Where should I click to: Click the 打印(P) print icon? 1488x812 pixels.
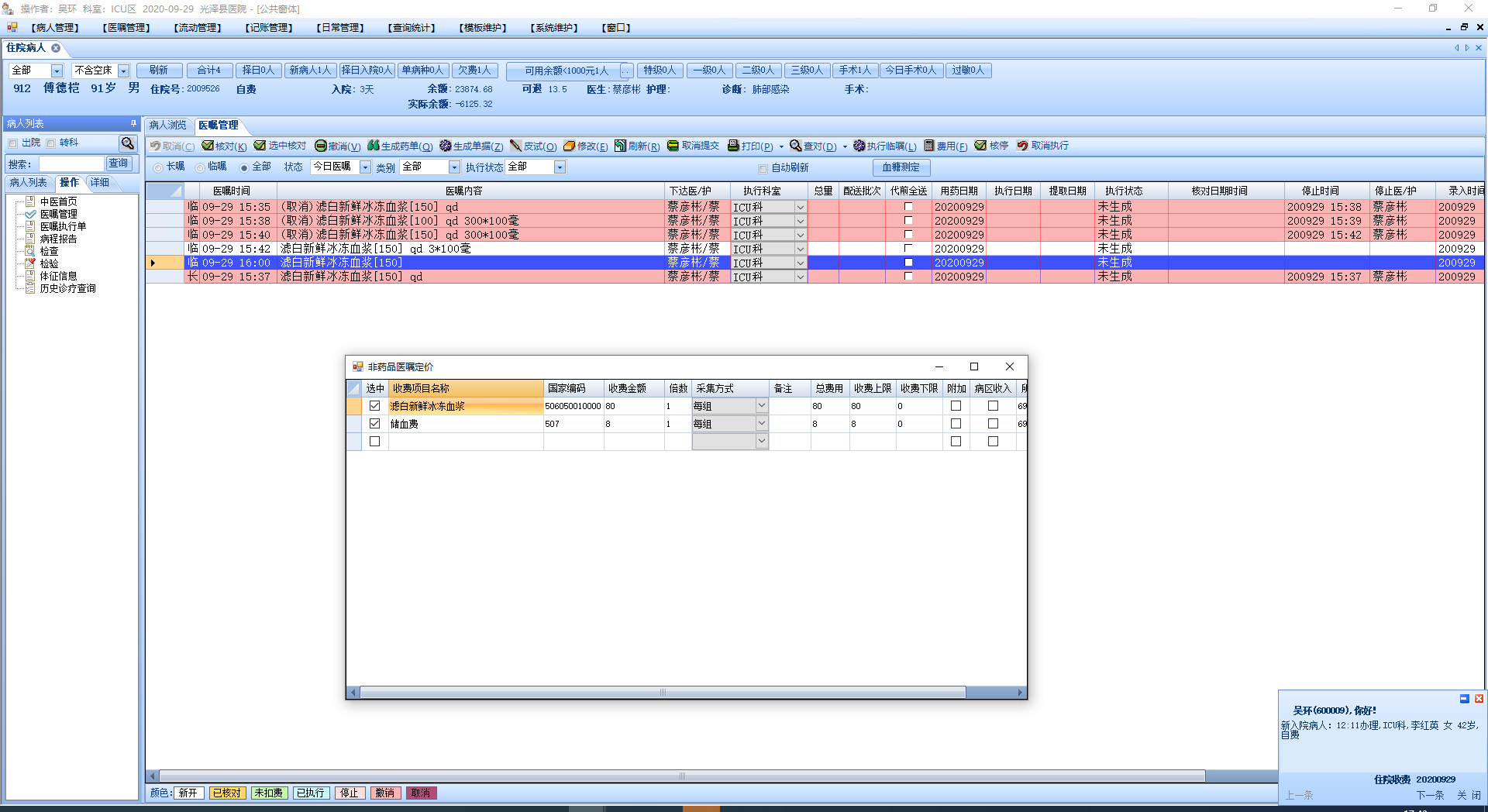(734, 146)
